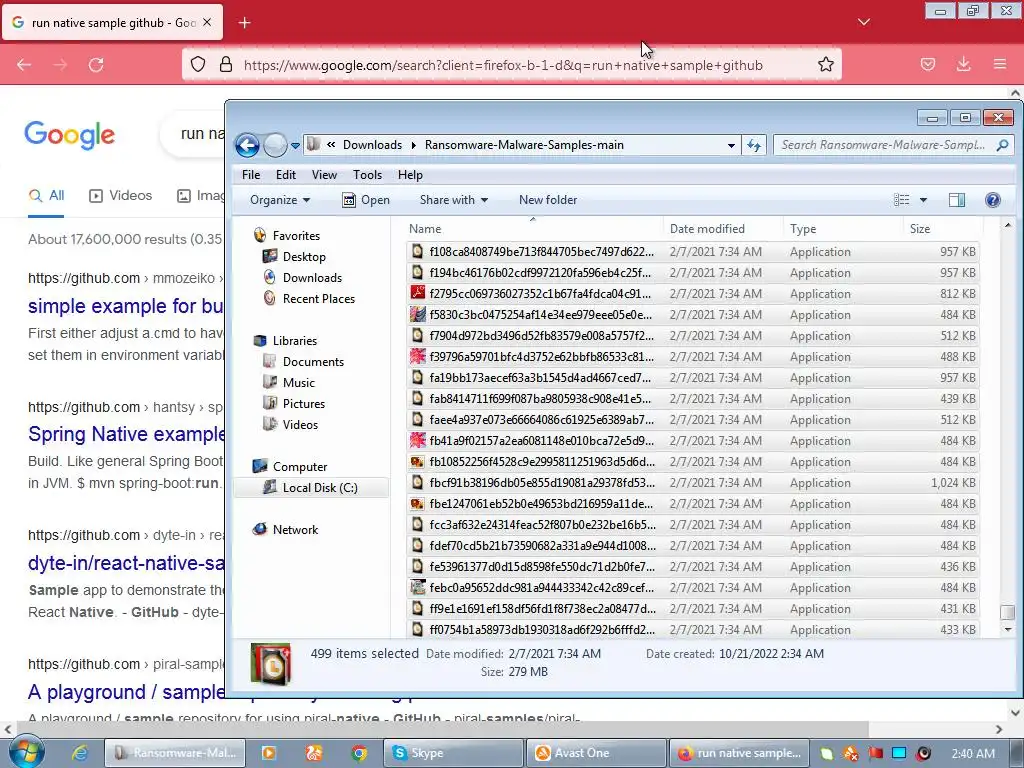The height and width of the screenshot is (768, 1024).
Task: Click icon of file f2795cc069736027352c1b67fa4fdca04c91
Action: tap(417, 293)
